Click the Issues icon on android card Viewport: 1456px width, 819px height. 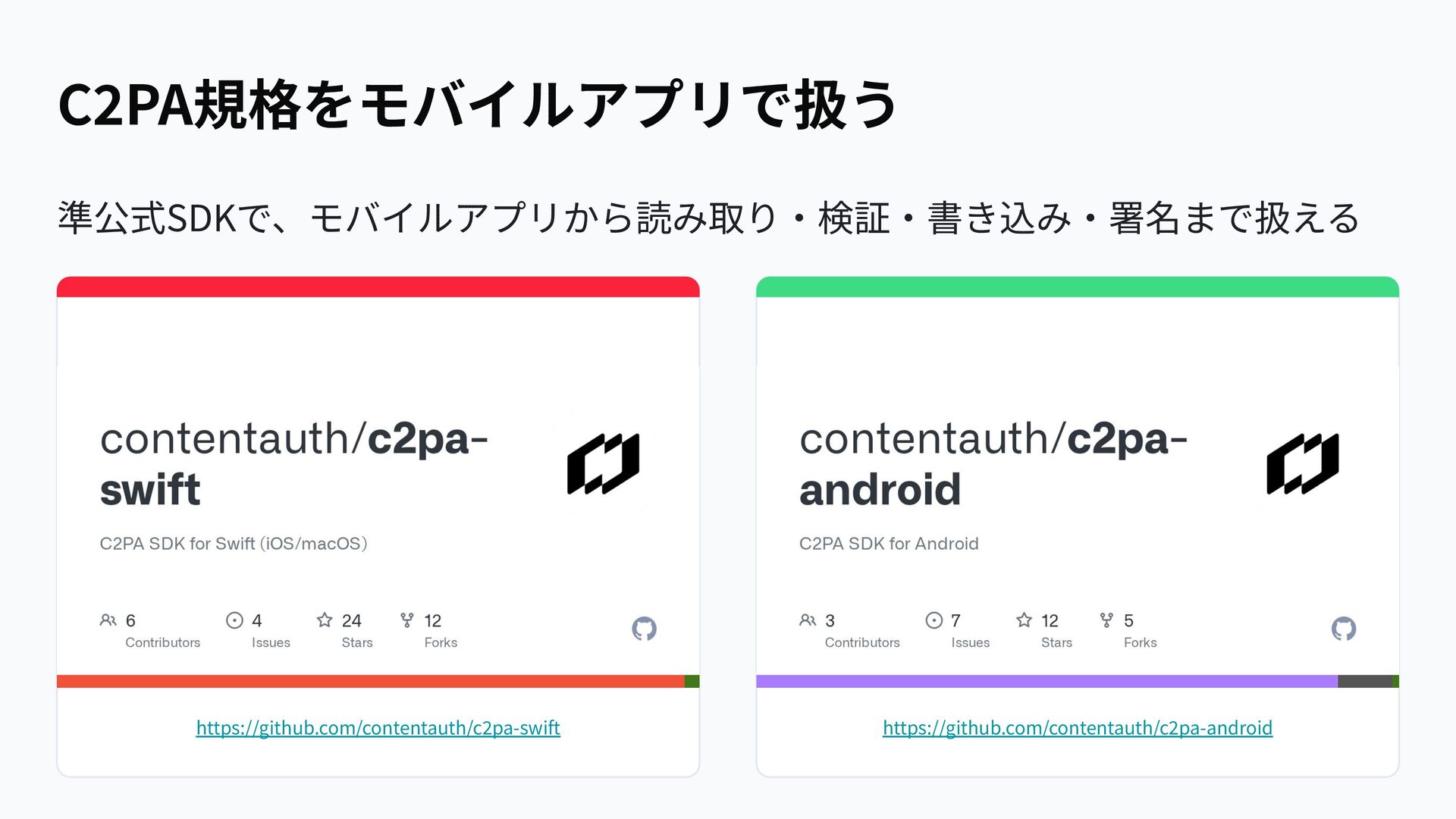click(934, 620)
